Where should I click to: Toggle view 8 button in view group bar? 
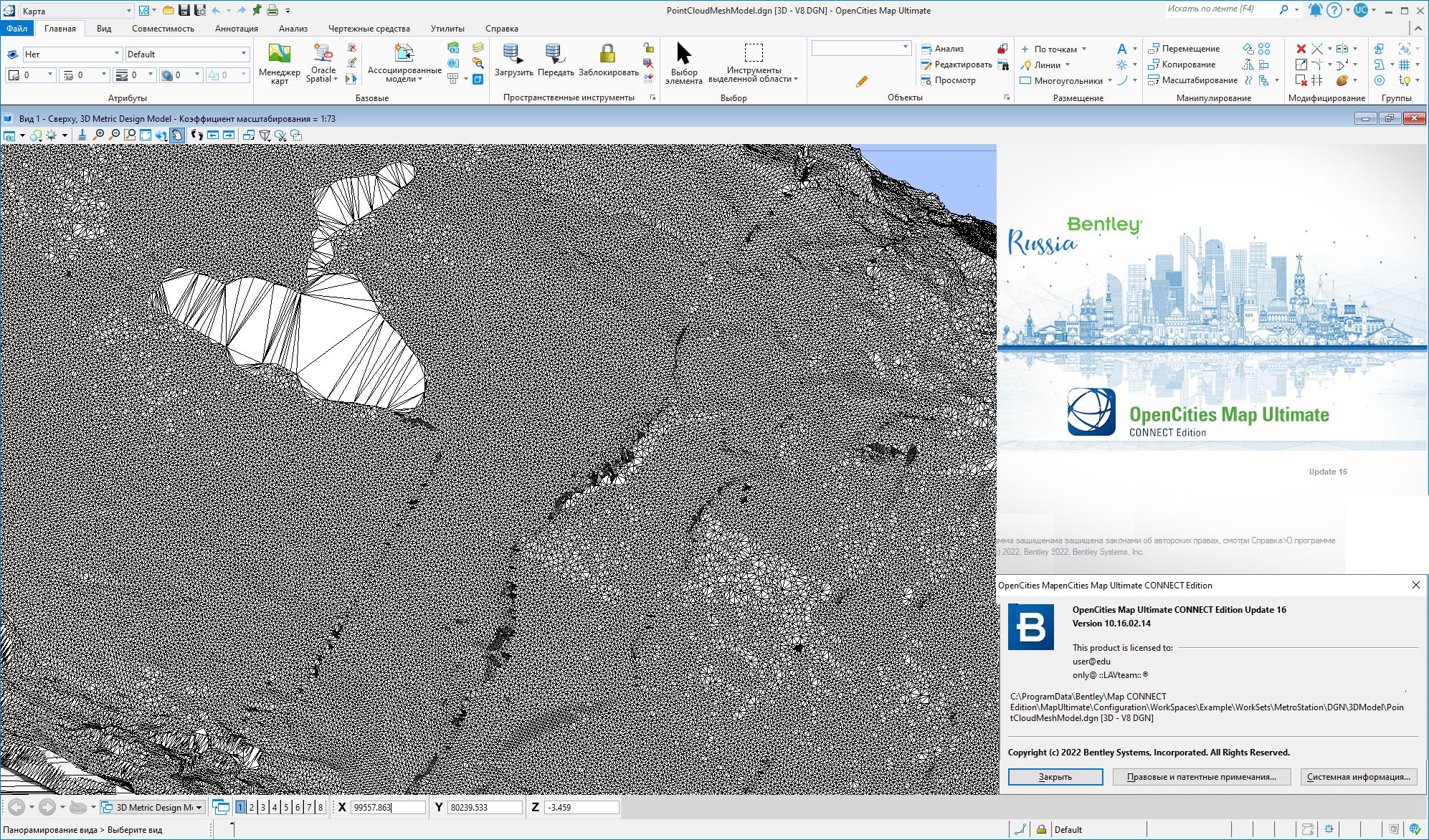click(x=321, y=807)
